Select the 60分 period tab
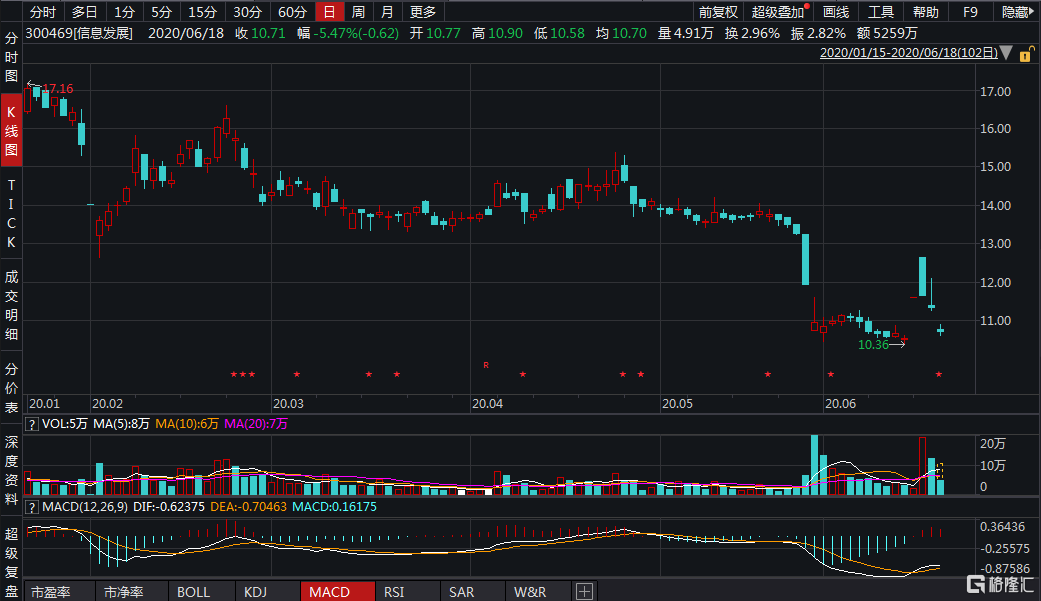 click(x=293, y=12)
